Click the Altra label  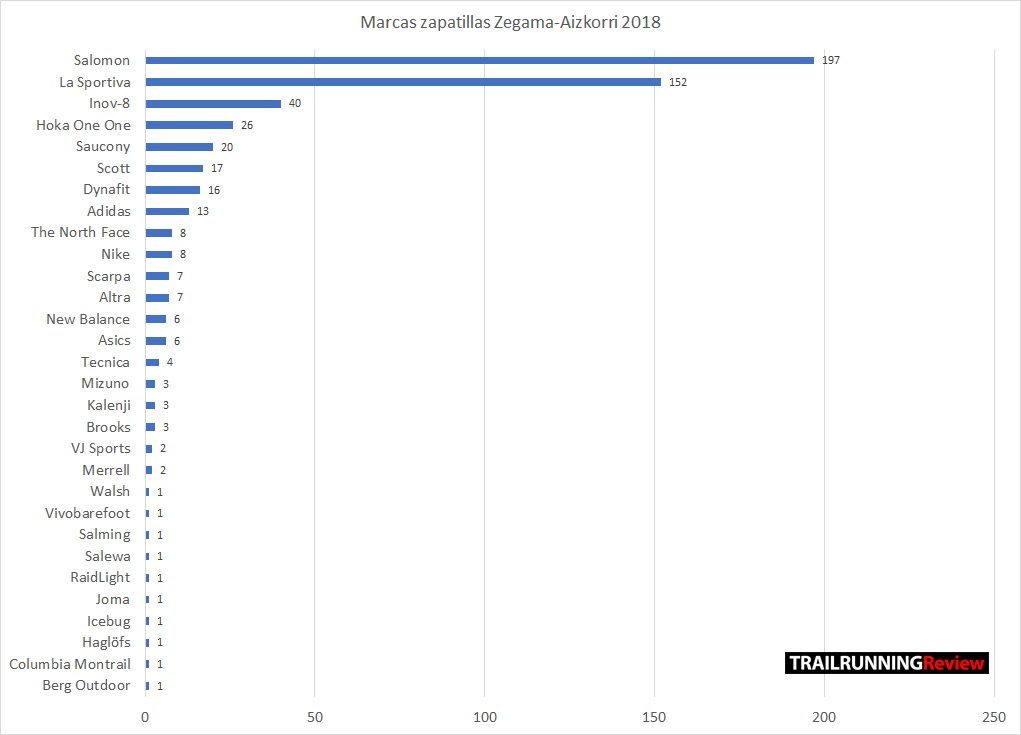115,298
